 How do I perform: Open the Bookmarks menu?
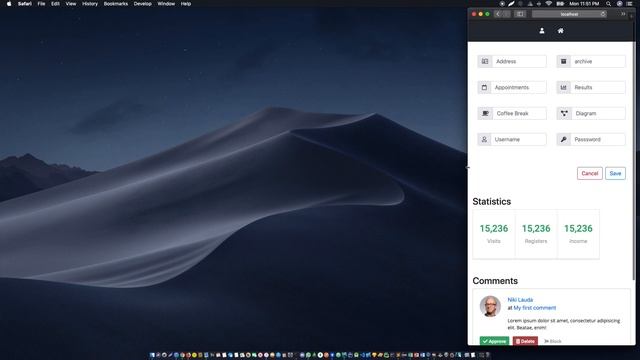pos(116,4)
